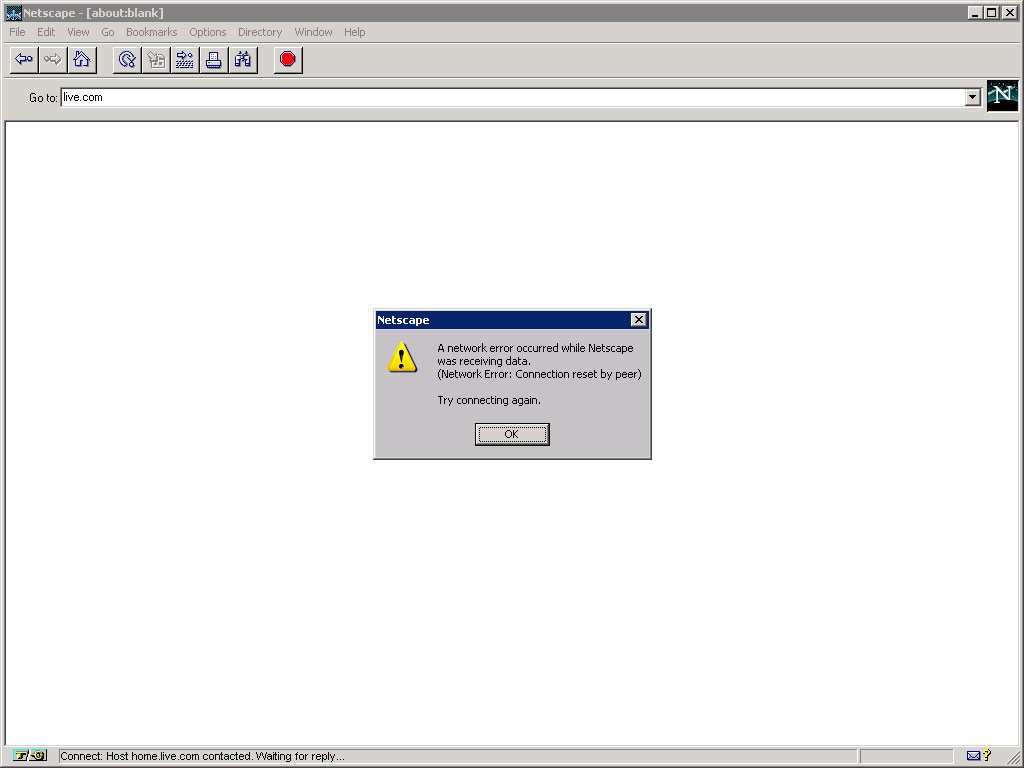Click the Open Location toolbar icon

185,60
